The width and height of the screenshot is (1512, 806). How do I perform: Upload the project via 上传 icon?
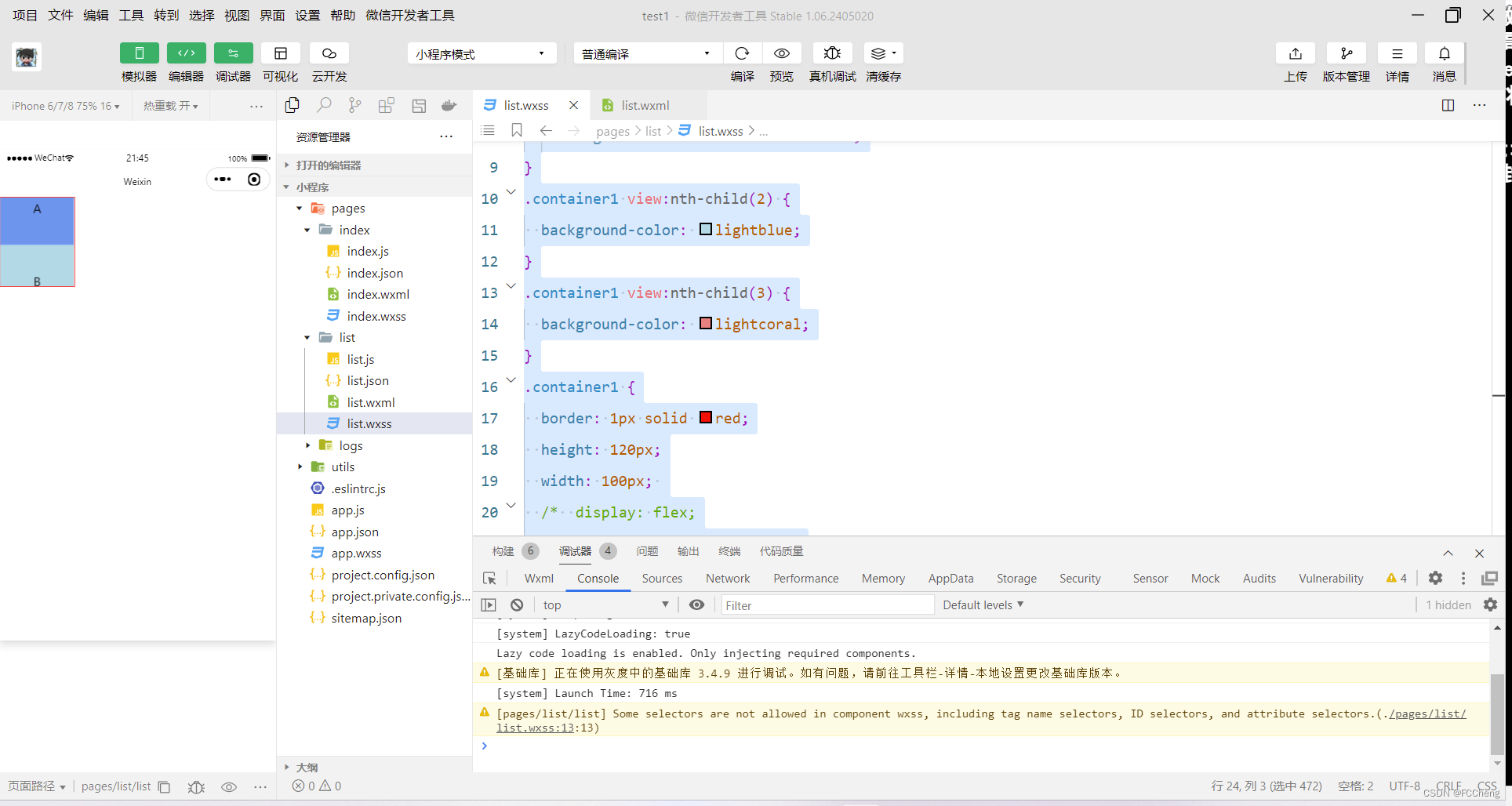pyautogui.click(x=1295, y=53)
